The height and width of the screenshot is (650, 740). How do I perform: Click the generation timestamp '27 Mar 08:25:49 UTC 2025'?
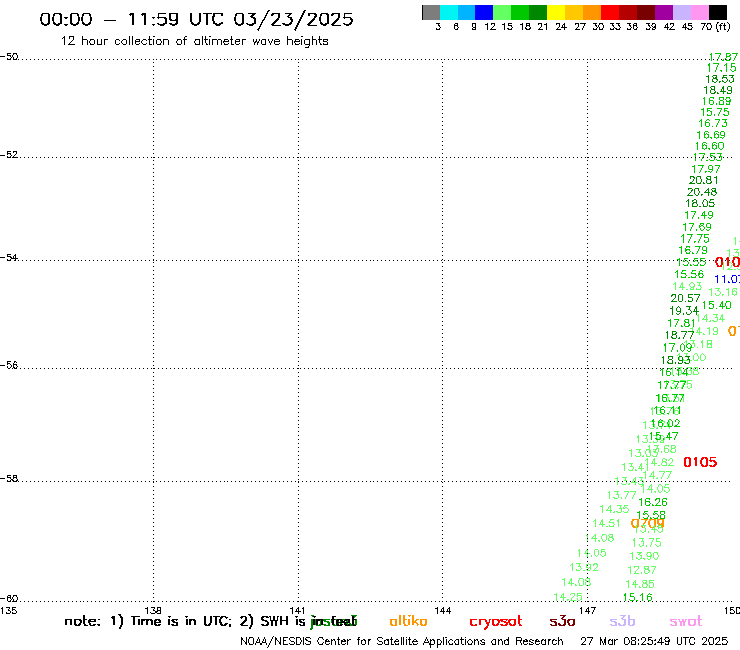point(654,642)
